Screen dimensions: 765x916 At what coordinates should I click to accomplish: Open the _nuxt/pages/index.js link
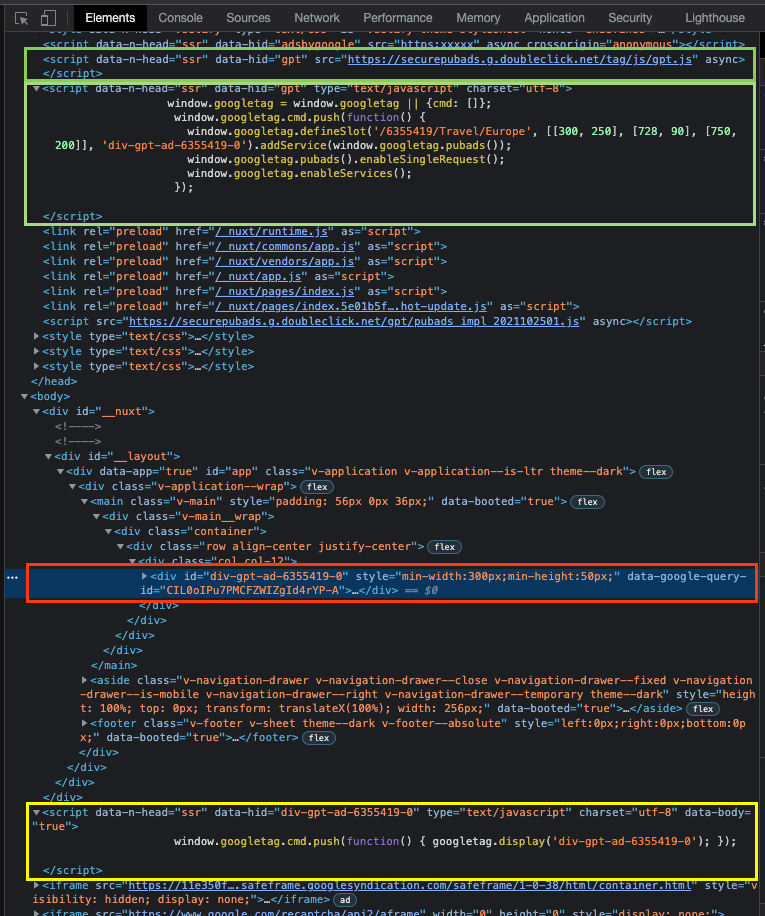pos(284,292)
